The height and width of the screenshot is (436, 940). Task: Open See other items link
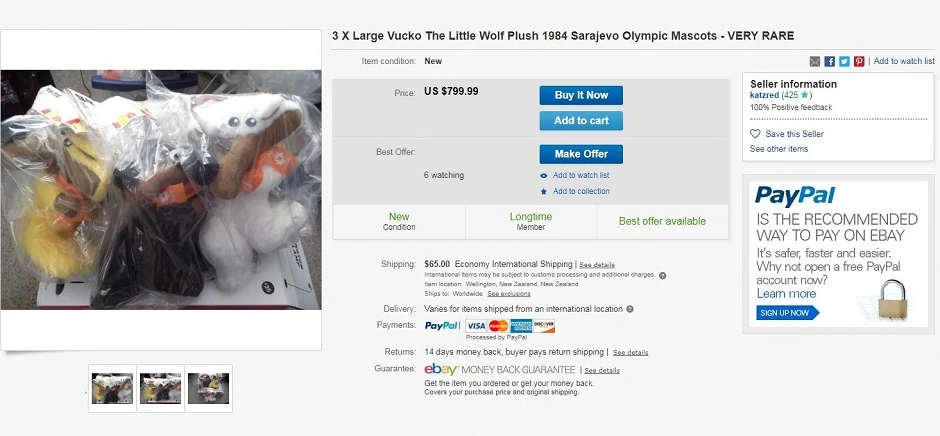[x=779, y=149]
